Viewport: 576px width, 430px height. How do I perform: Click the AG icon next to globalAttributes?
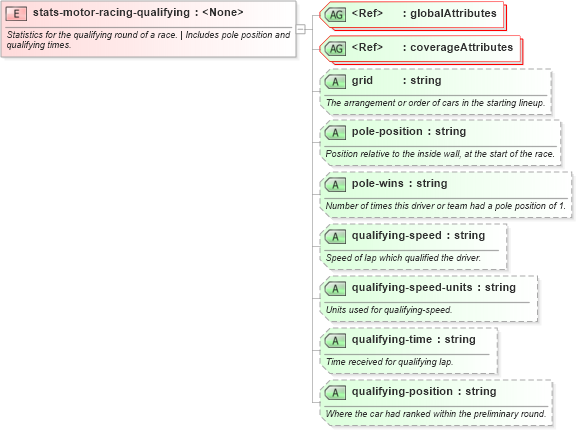(335, 15)
